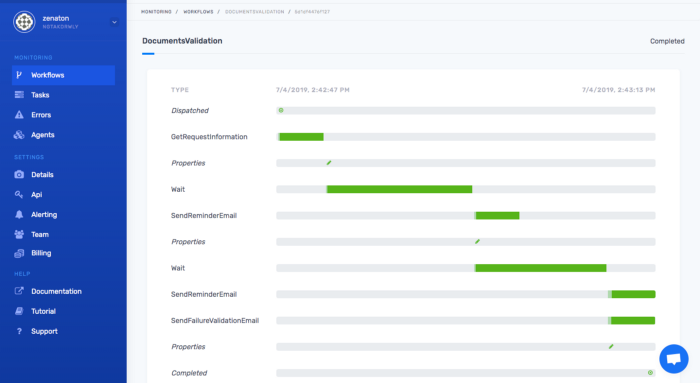
Task: Click the first Properties pencil marker
Action: click(x=329, y=163)
